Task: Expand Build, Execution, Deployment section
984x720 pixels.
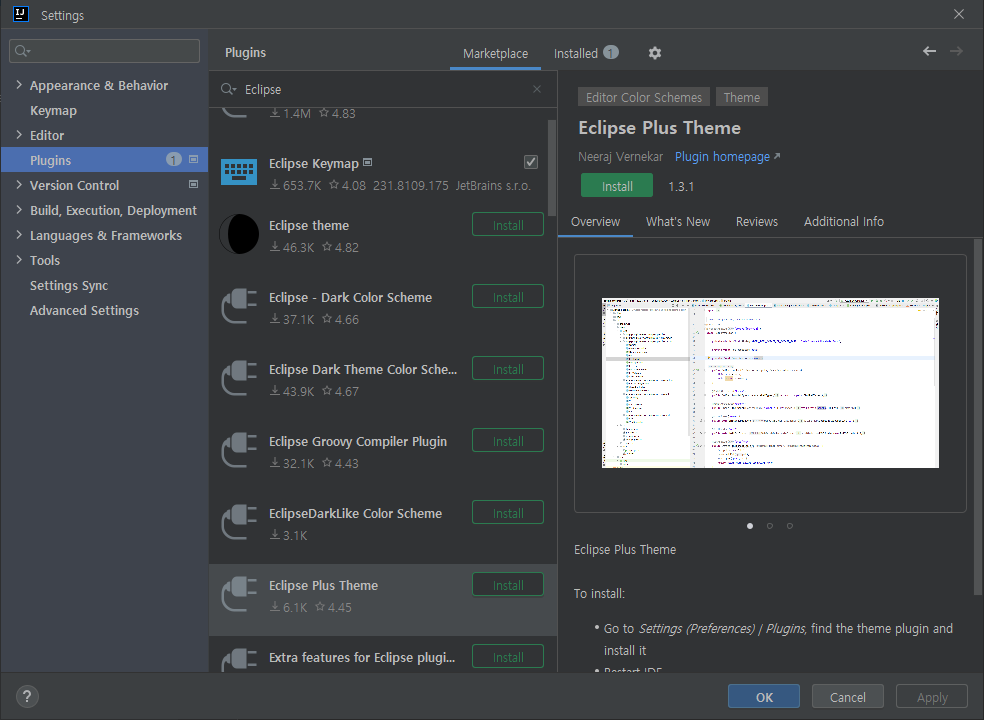Action: [19, 210]
